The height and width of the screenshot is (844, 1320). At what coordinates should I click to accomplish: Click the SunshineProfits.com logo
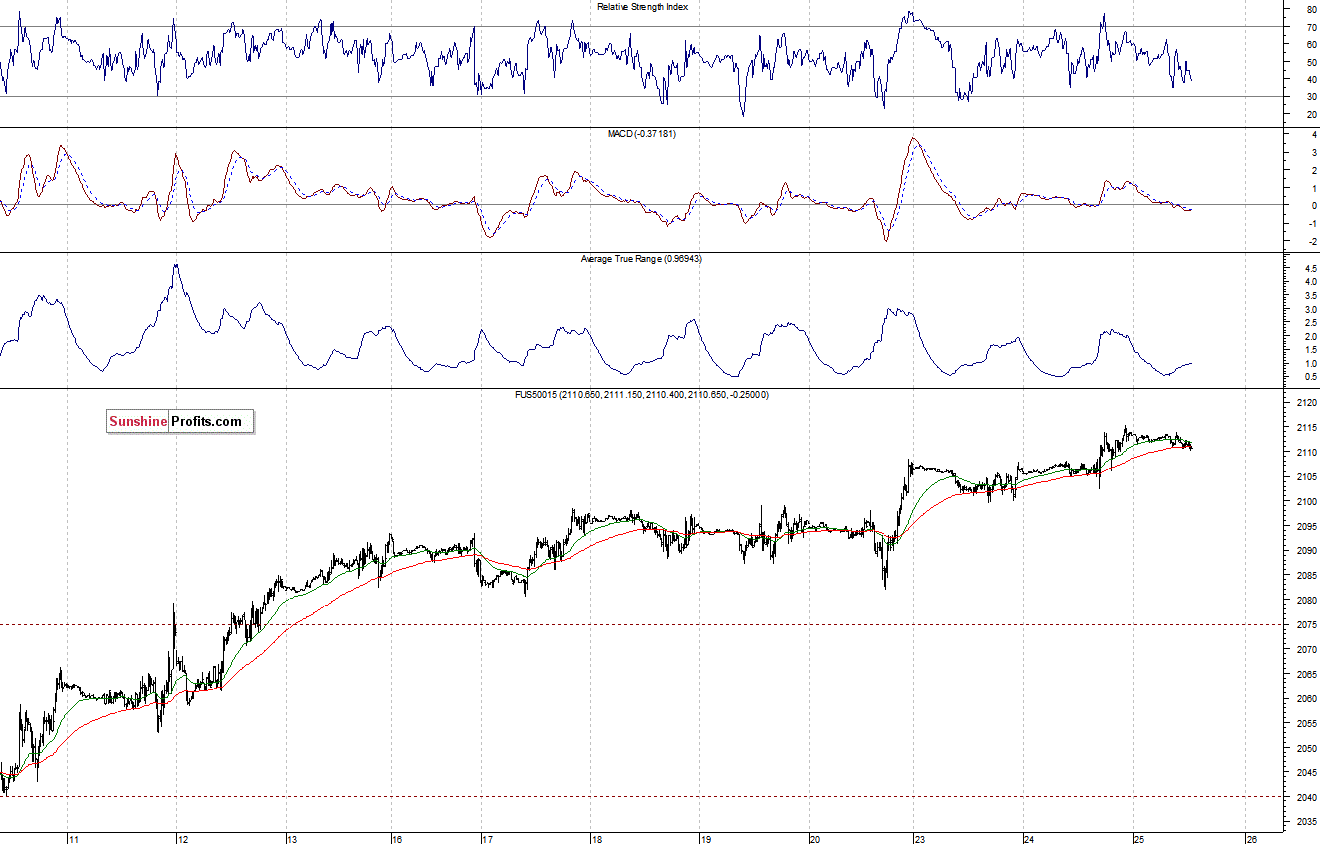180,421
